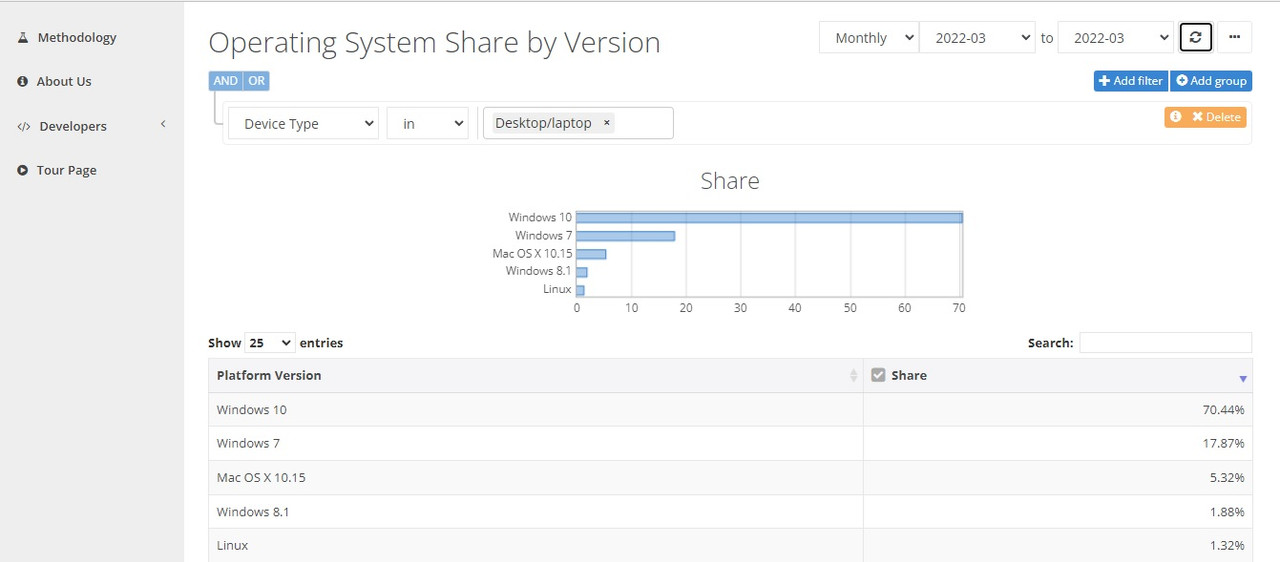Open Developers in the sidebar

click(73, 126)
